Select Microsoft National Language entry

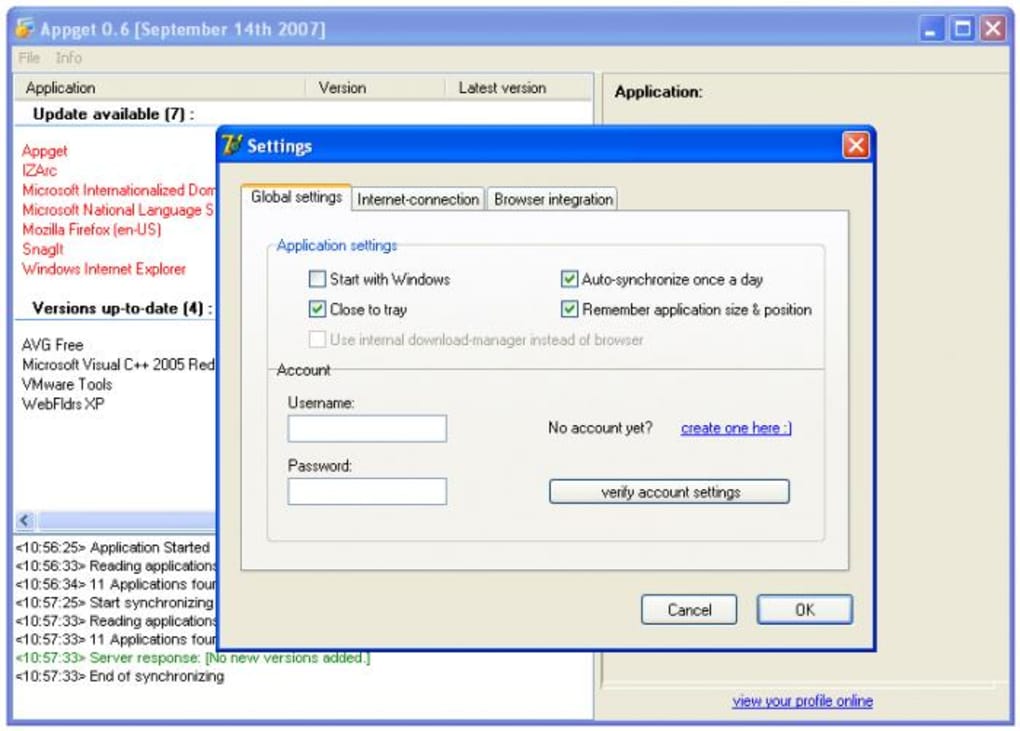(x=118, y=209)
